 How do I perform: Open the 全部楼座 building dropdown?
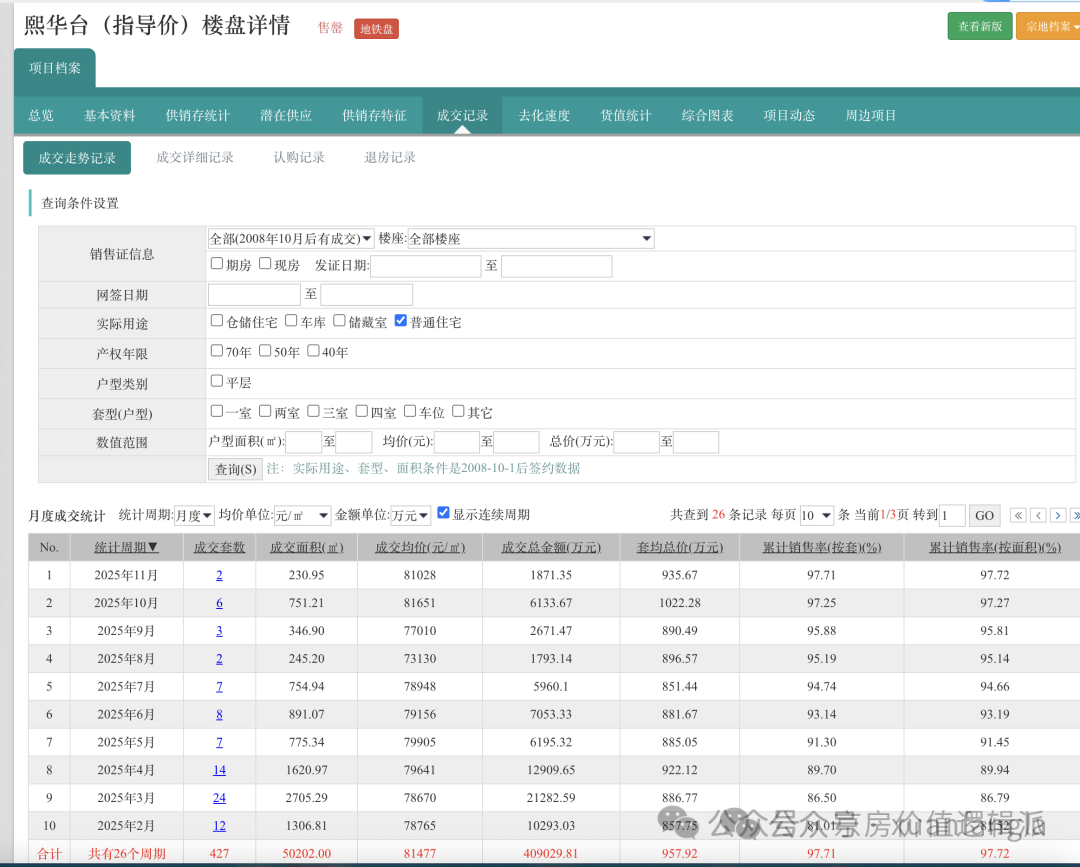[x=530, y=239]
